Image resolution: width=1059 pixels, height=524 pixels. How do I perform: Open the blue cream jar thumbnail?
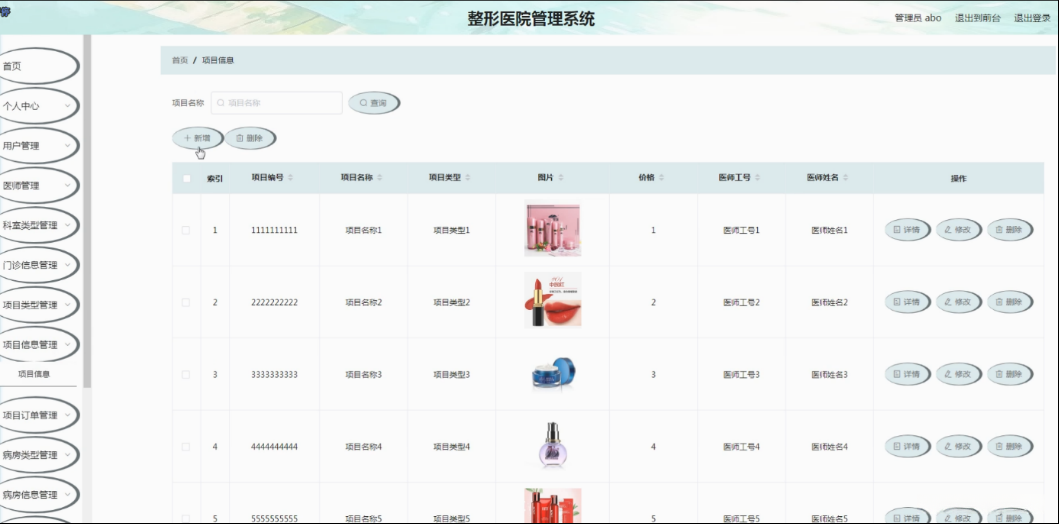(x=553, y=372)
